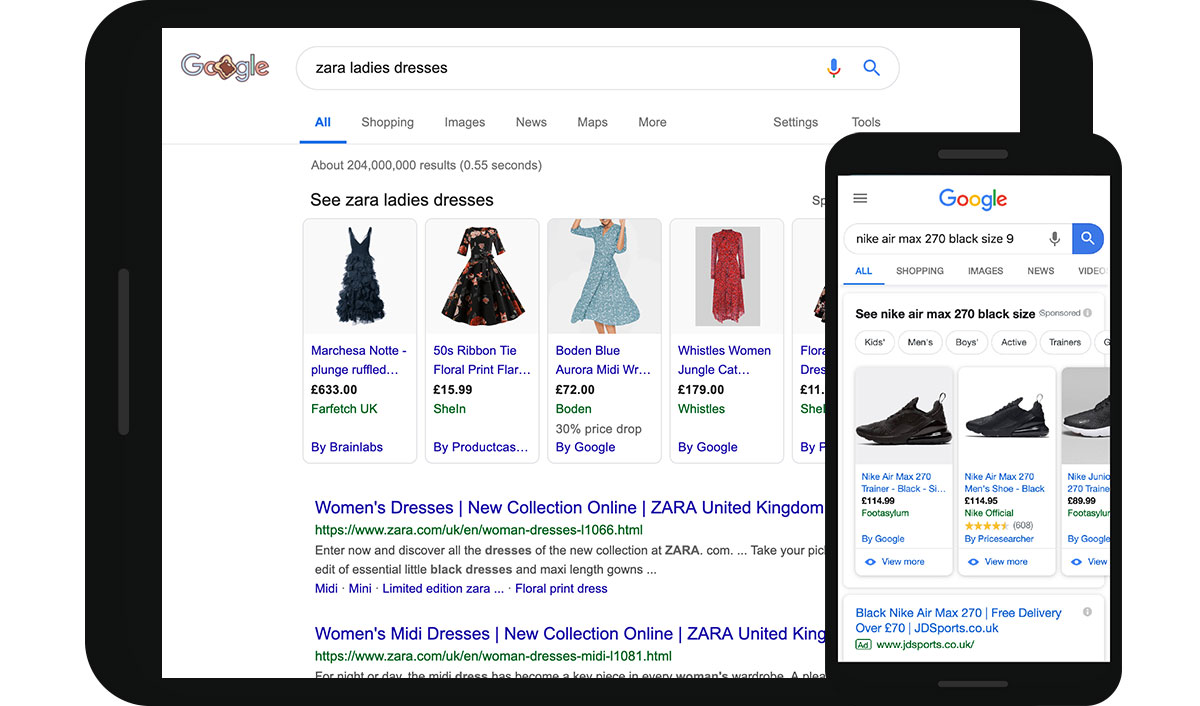Open Black Nike Air Max 270 JDSports ad
Viewport: 1200px width, 706px height.
click(x=958, y=620)
